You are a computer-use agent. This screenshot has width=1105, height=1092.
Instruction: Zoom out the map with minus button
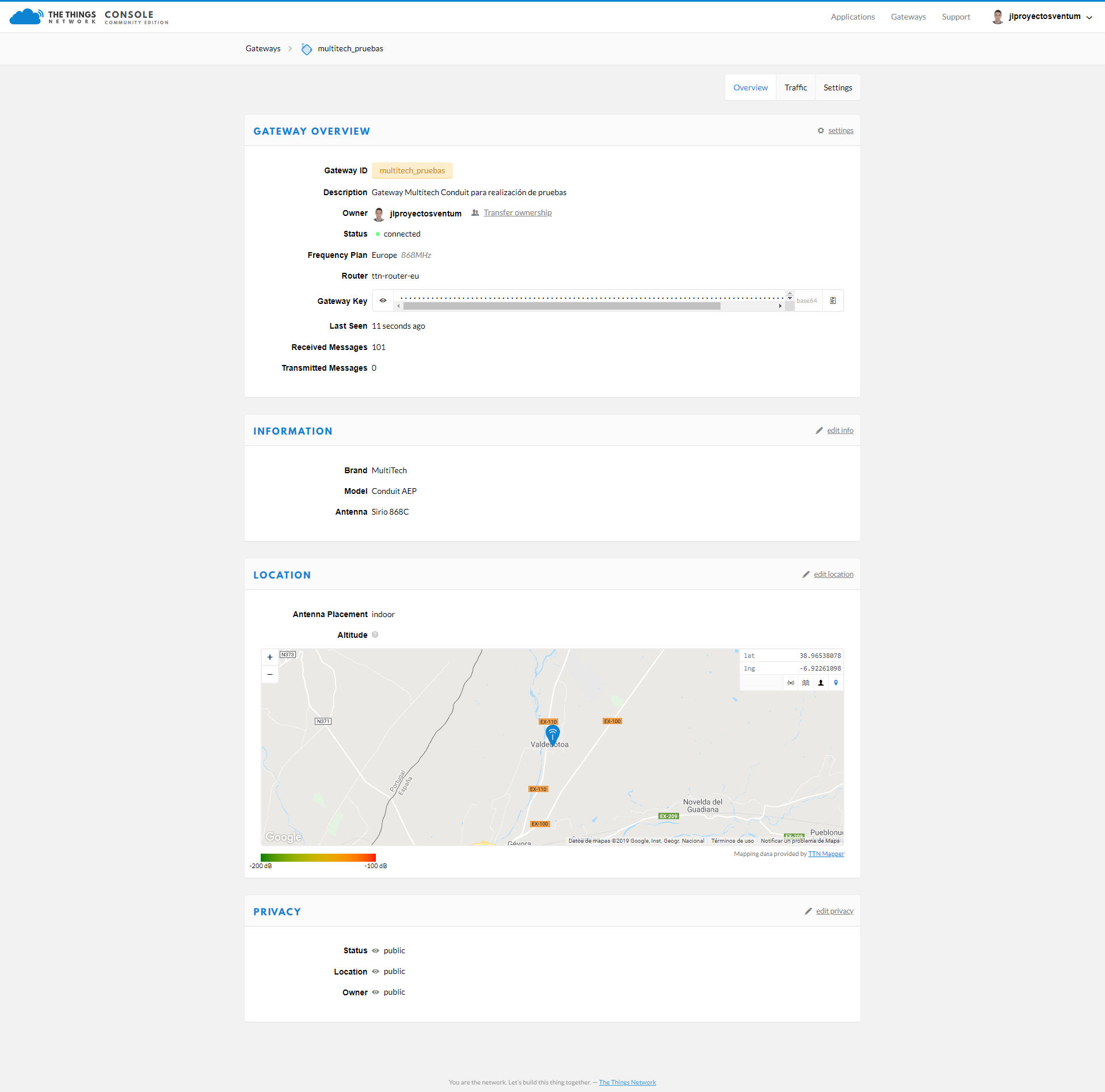coord(270,674)
